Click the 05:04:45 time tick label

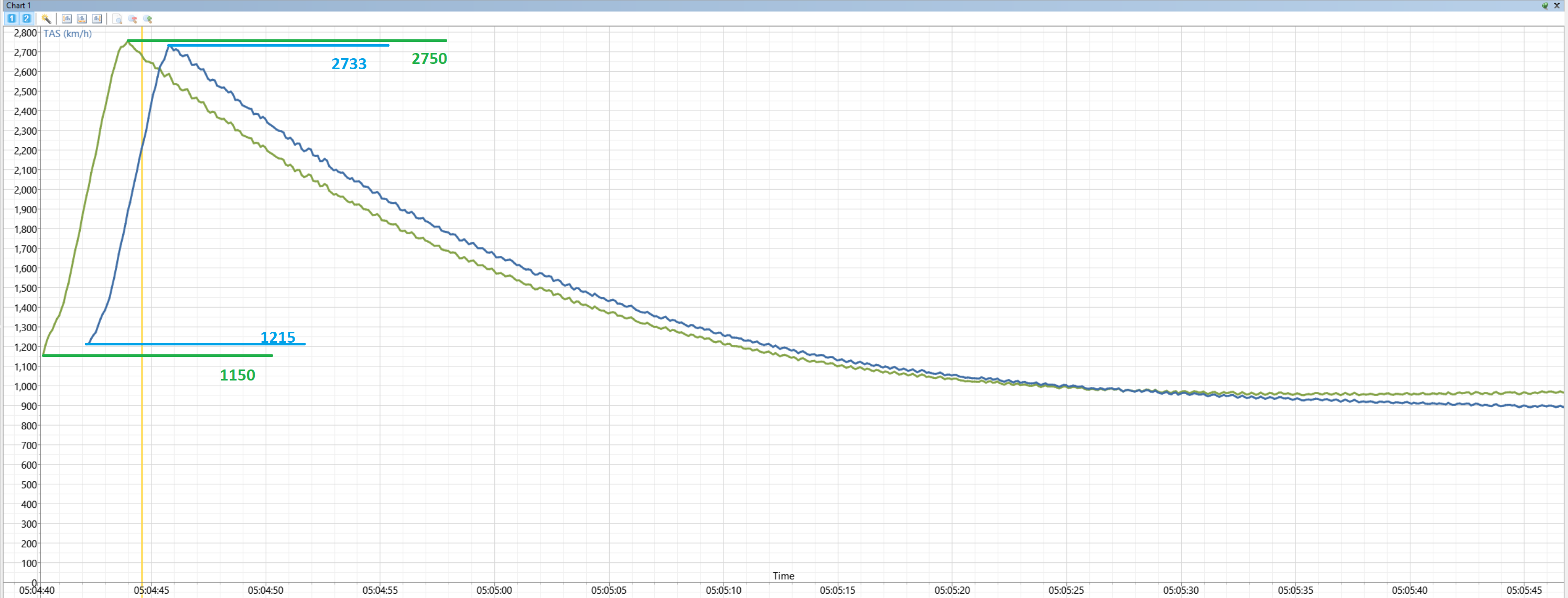tap(152, 590)
